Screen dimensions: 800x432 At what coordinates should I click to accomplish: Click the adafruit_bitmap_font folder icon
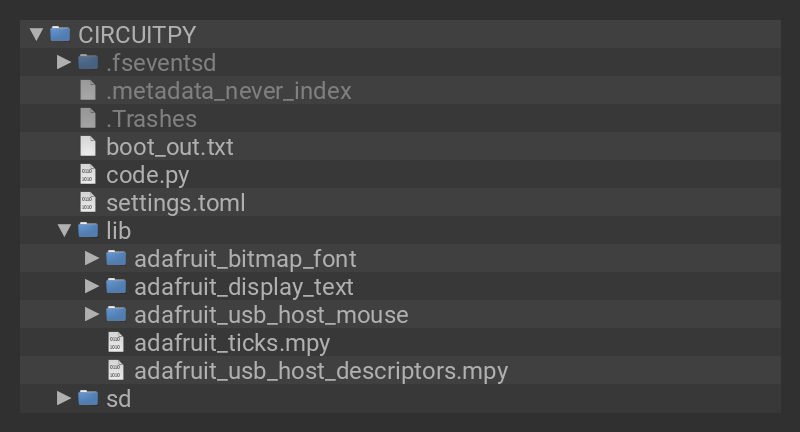tap(116, 259)
